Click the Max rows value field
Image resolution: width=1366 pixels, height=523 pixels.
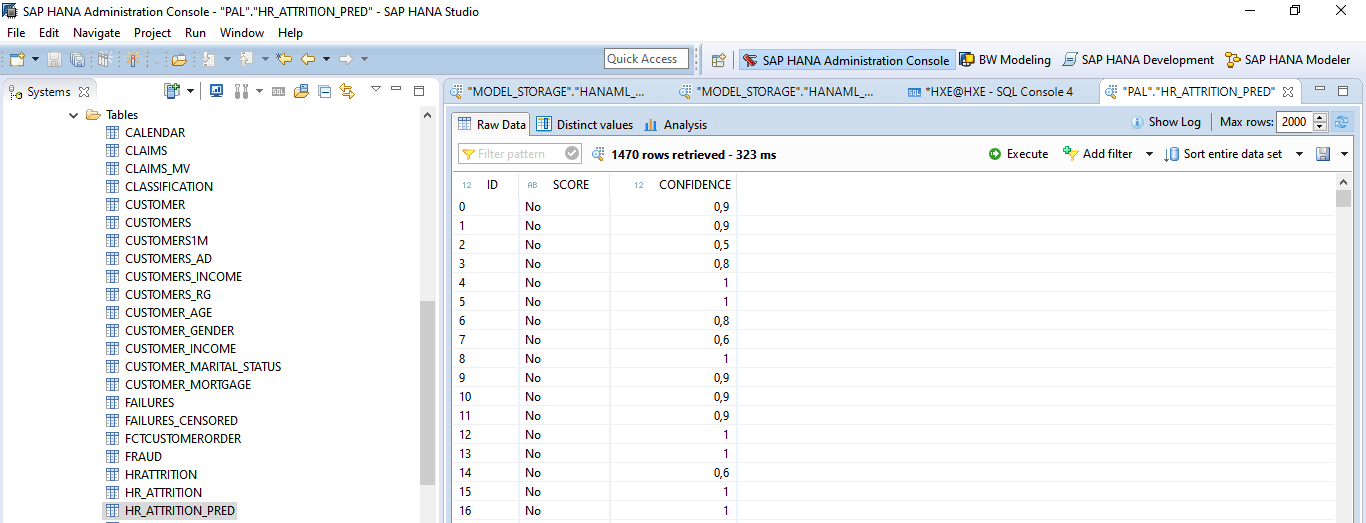pos(1293,122)
